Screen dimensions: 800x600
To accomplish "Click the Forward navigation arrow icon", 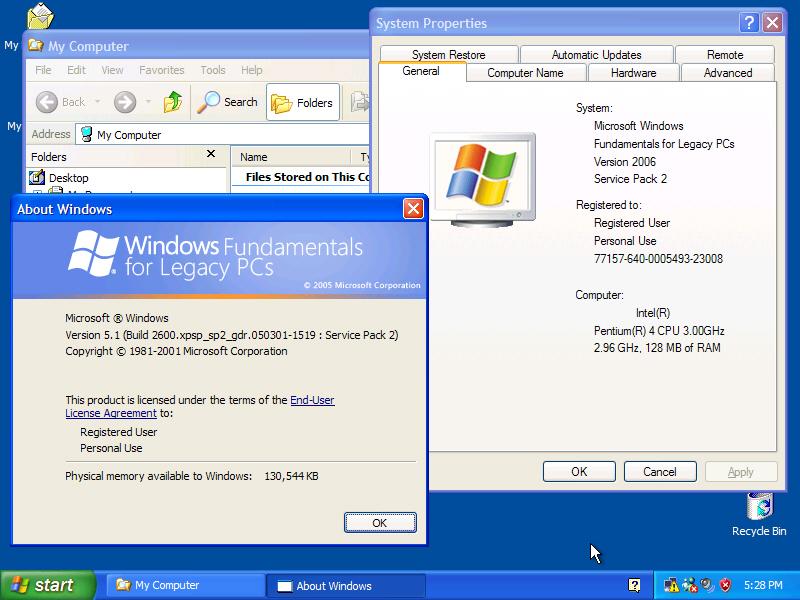I will pos(124,101).
